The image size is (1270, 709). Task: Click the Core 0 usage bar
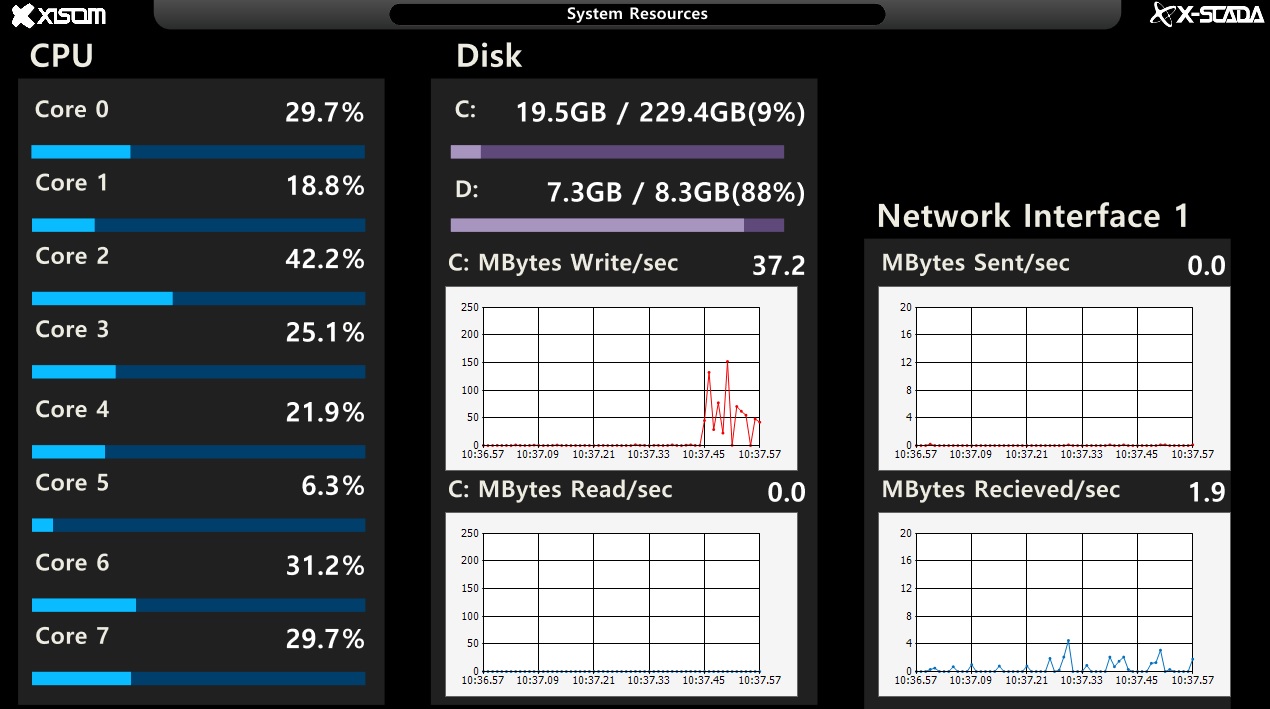click(x=198, y=152)
